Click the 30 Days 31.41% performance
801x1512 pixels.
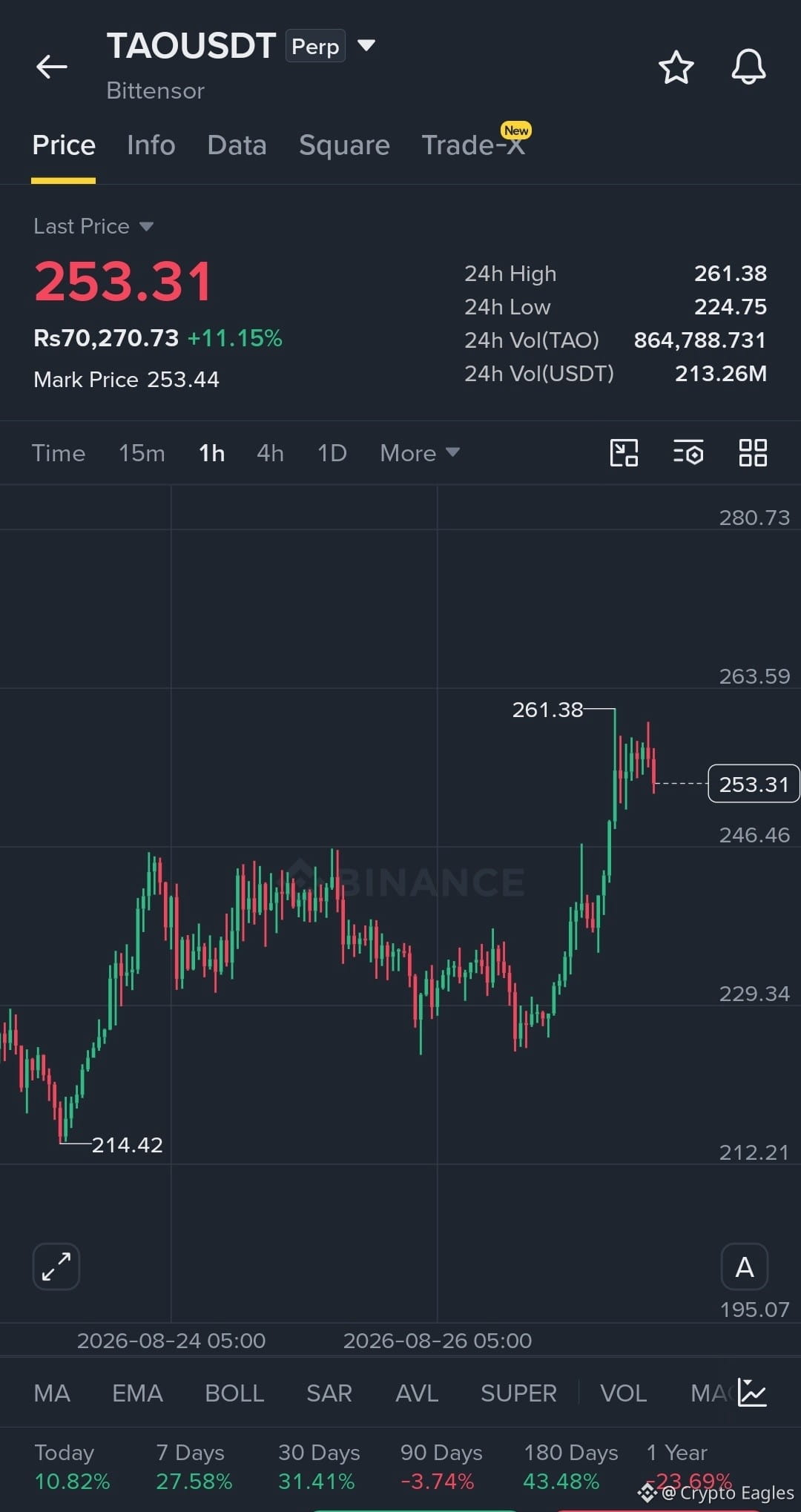319,1467
